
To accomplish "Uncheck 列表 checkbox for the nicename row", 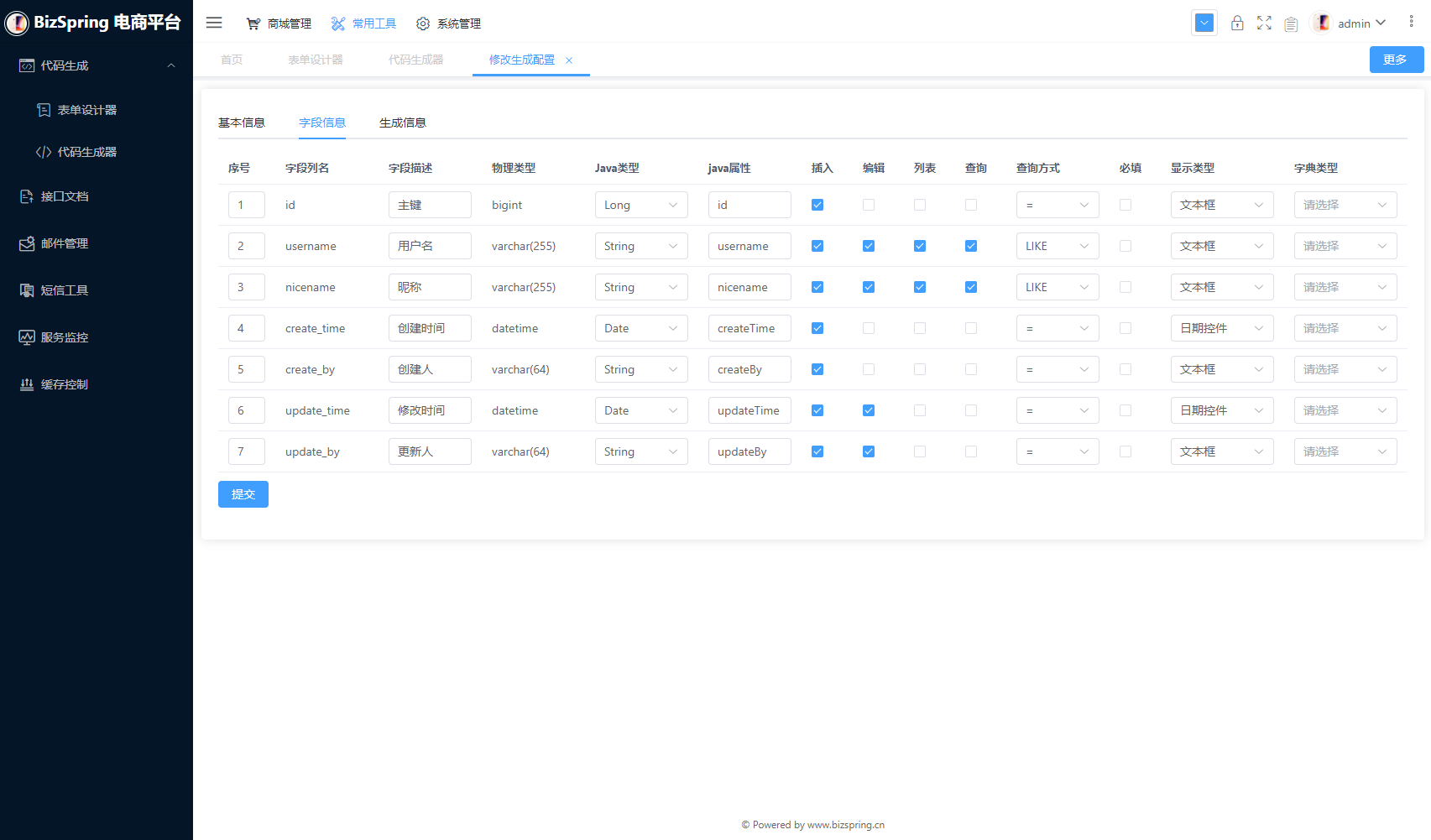I will pos(920,287).
